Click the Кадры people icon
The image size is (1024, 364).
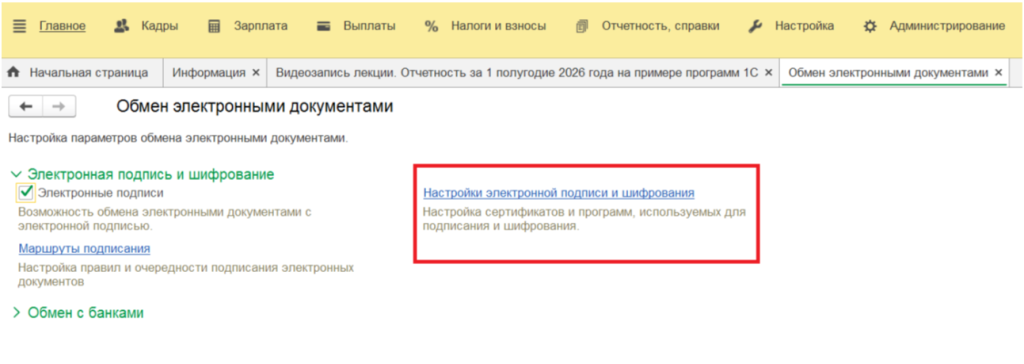121,27
